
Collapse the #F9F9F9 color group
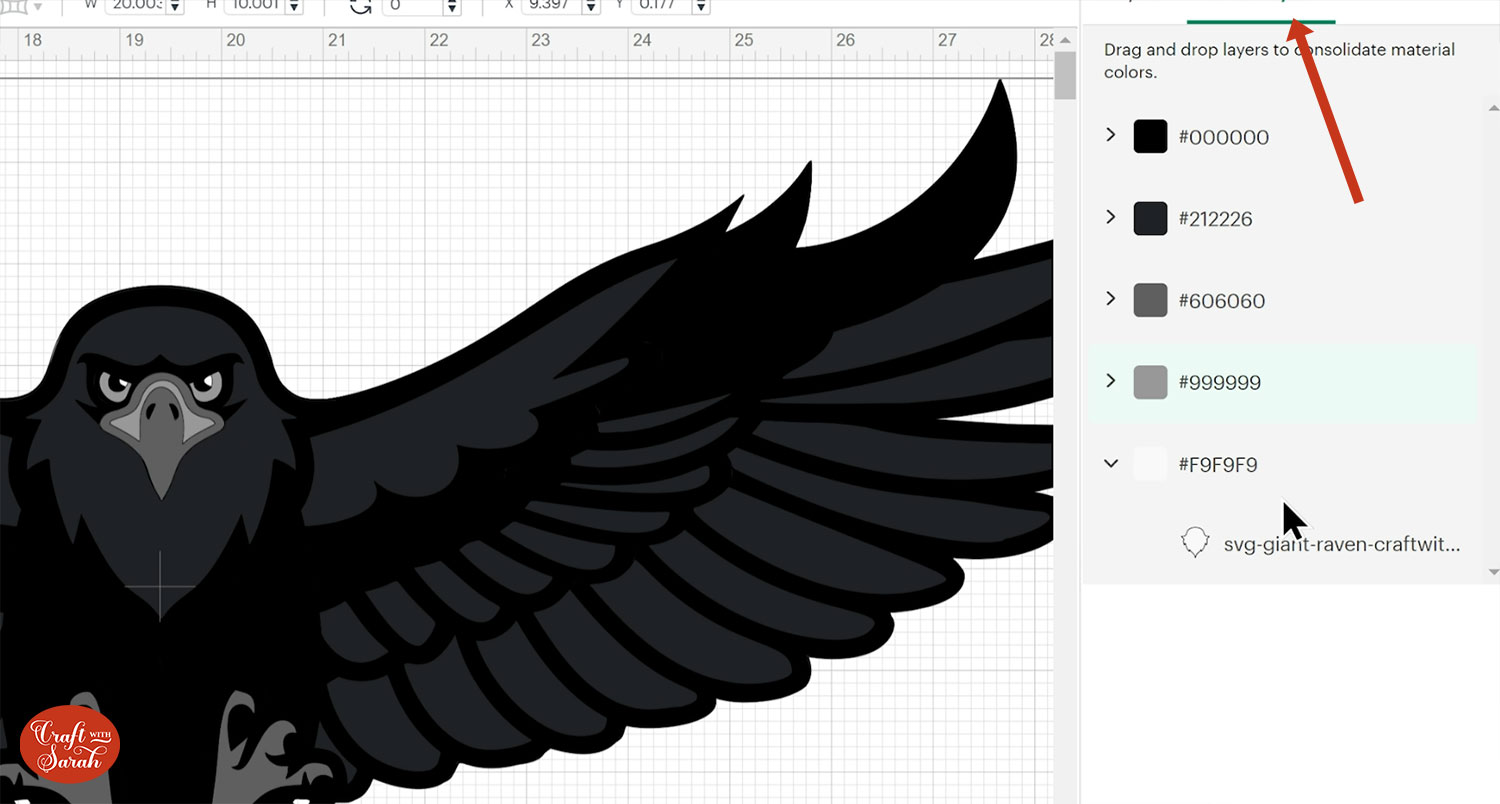(1110, 463)
